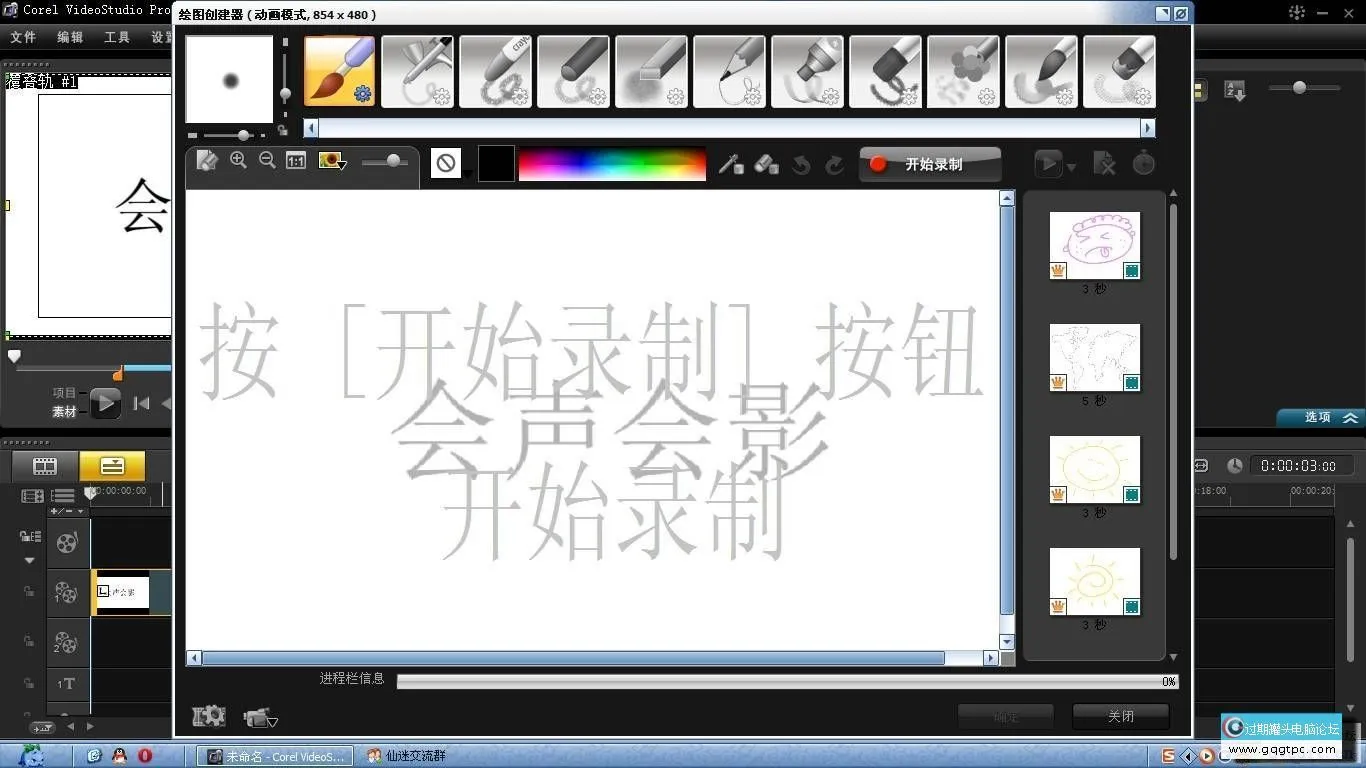Select the Crayon tool
1366x768 pixels.
click(x=496, y=70)
